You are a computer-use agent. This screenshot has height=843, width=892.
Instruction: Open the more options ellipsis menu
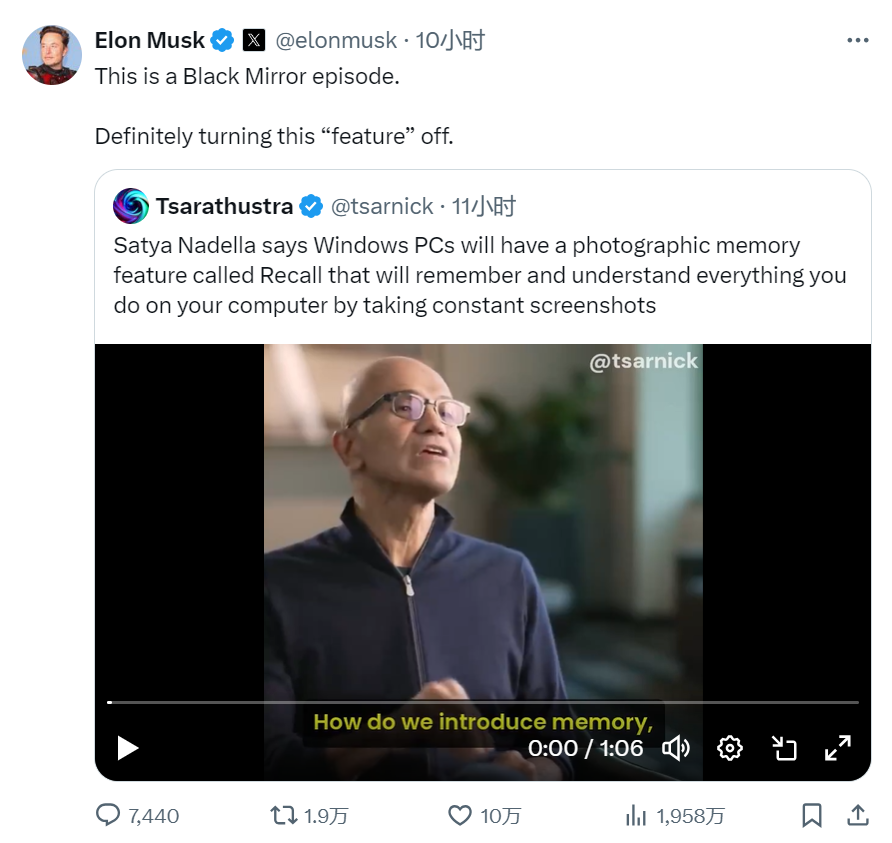856,40
